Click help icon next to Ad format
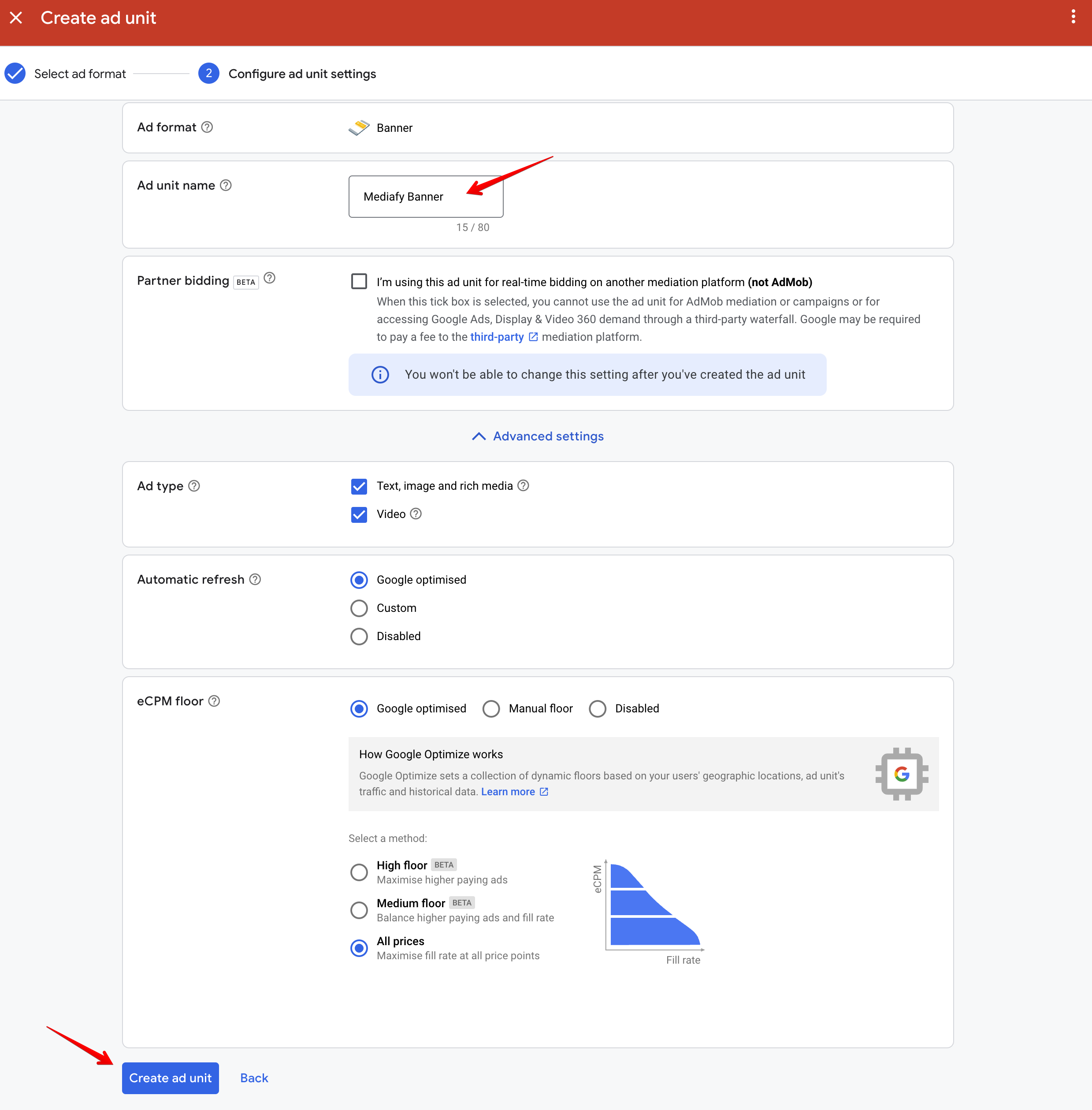 click(207, 127)
